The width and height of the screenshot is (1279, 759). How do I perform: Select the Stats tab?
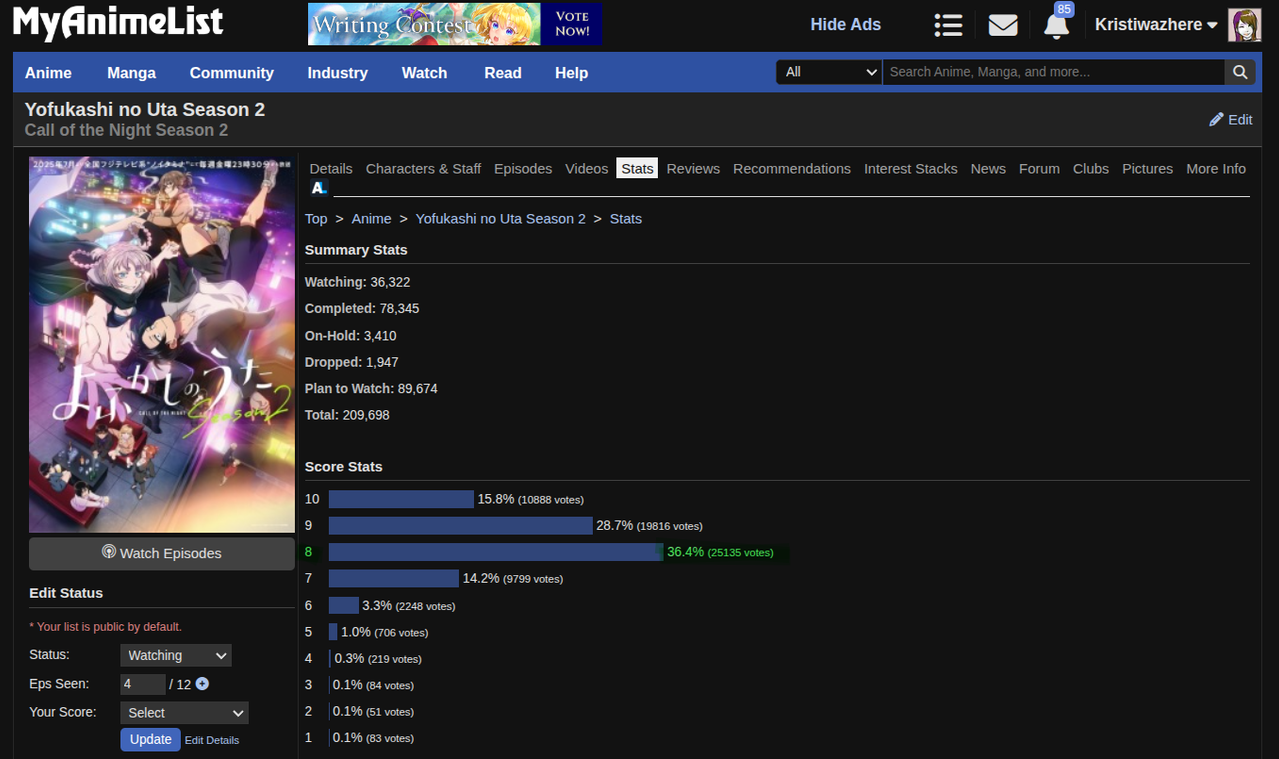[637, 168]
